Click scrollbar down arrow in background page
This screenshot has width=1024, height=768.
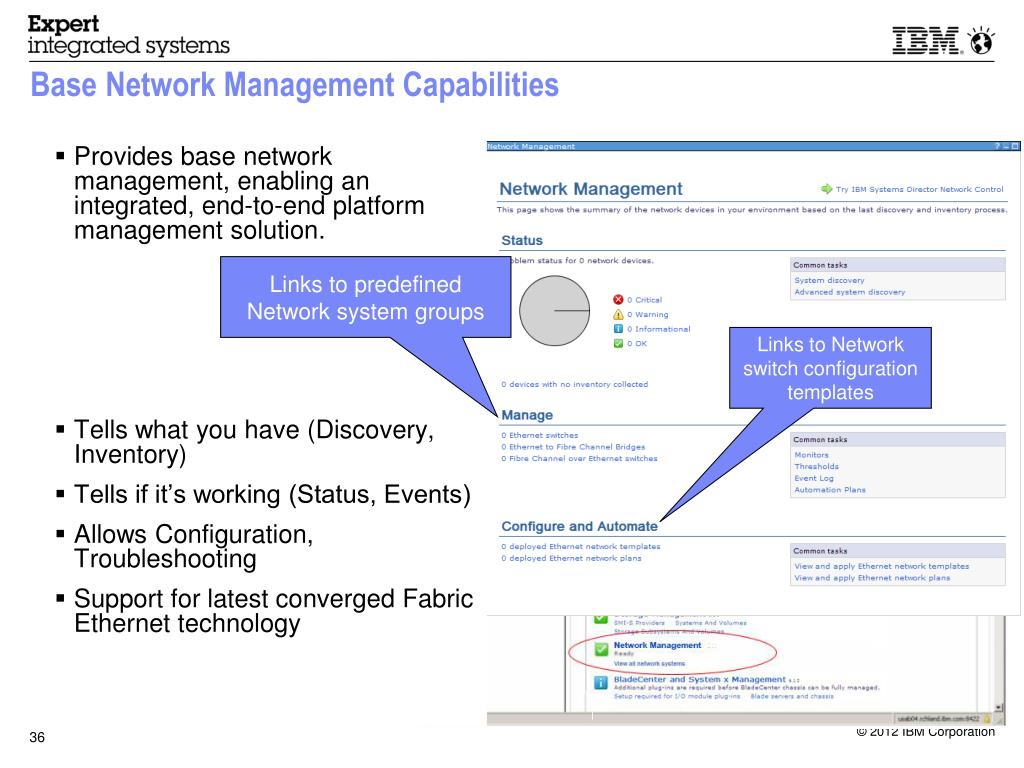[x=998, y=707]
